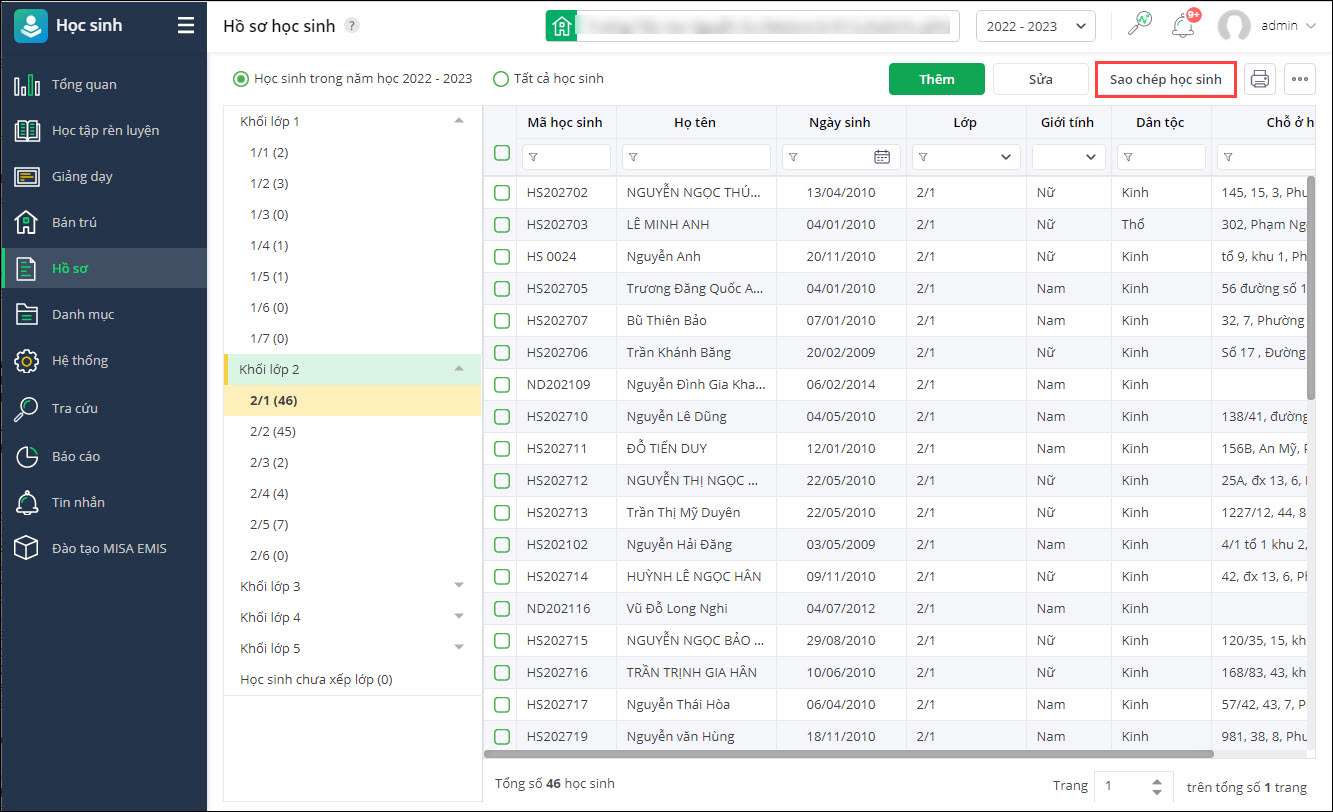
Task: Click the Sao chép học sinh button
Action: pos(1165,79)
